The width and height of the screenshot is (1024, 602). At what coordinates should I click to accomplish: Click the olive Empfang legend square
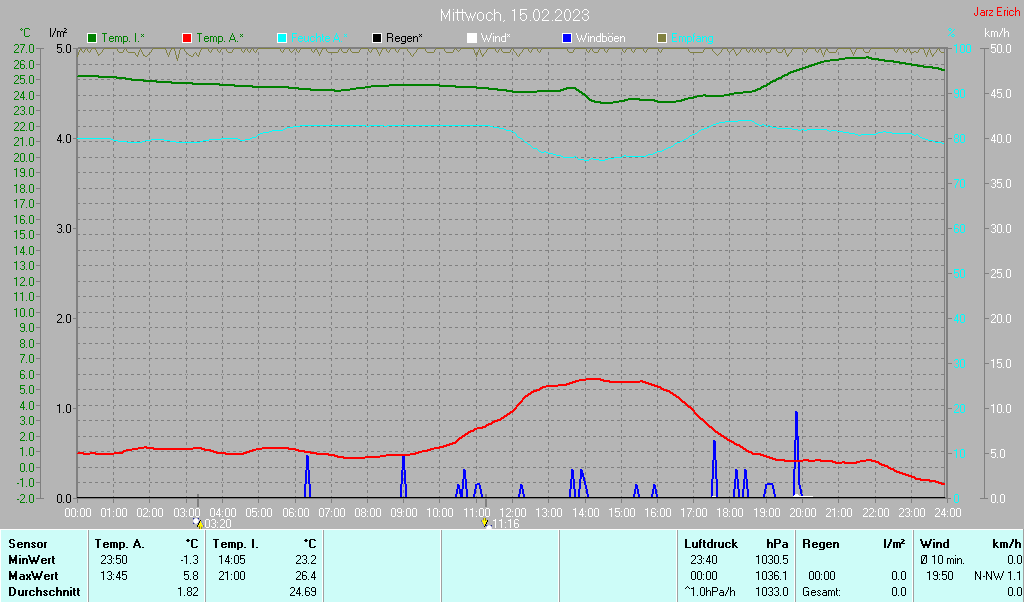pos(662,39)
